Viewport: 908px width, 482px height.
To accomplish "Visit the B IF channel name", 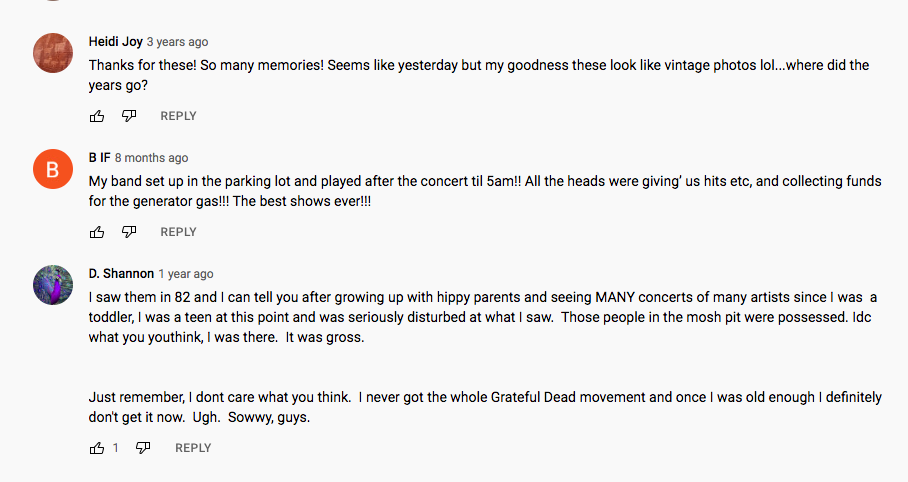I will (x=99, y=158).
